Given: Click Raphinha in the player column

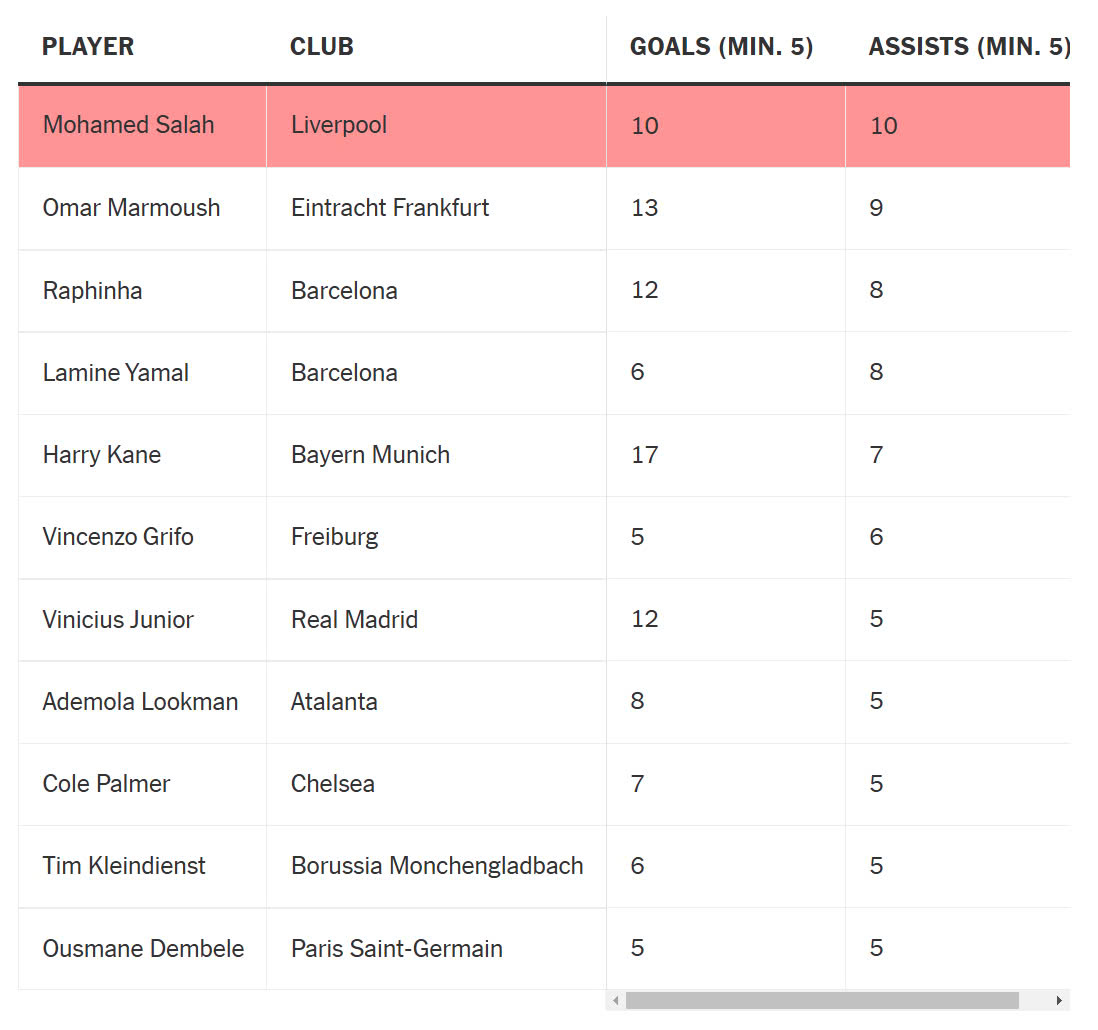Looking at the screenshot, I should point(92,291).
